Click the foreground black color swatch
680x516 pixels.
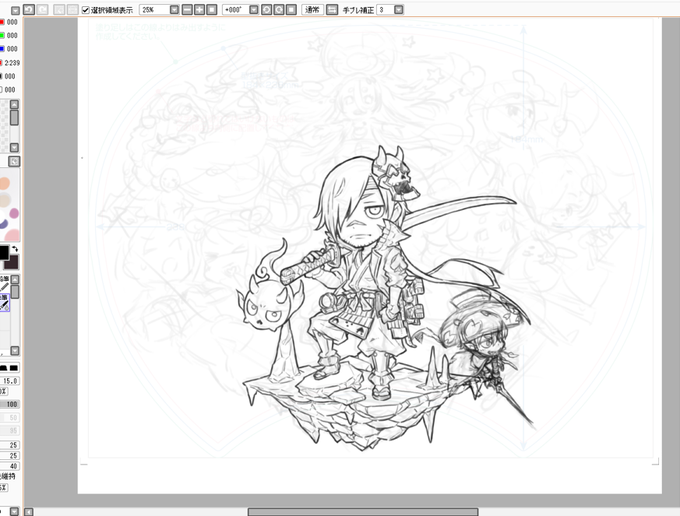pos(3,252)
